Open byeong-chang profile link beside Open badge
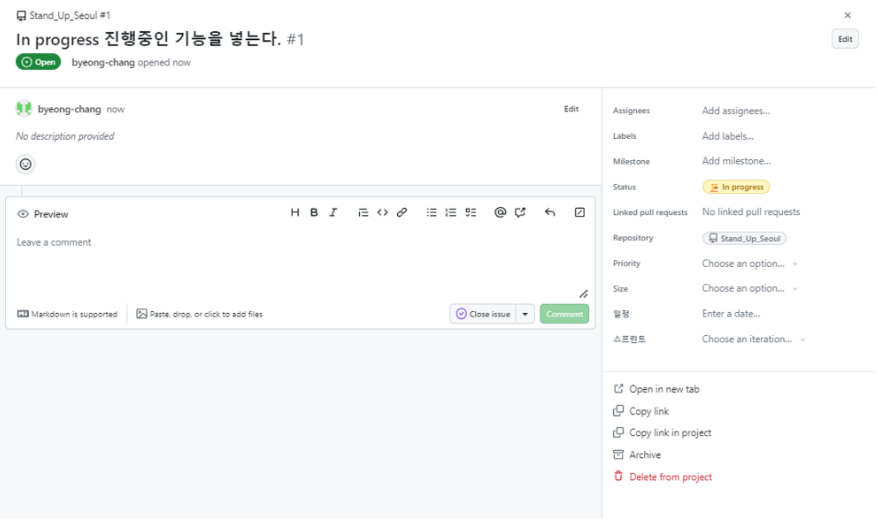Screen dimensions: 878x526 pos(104,63)
